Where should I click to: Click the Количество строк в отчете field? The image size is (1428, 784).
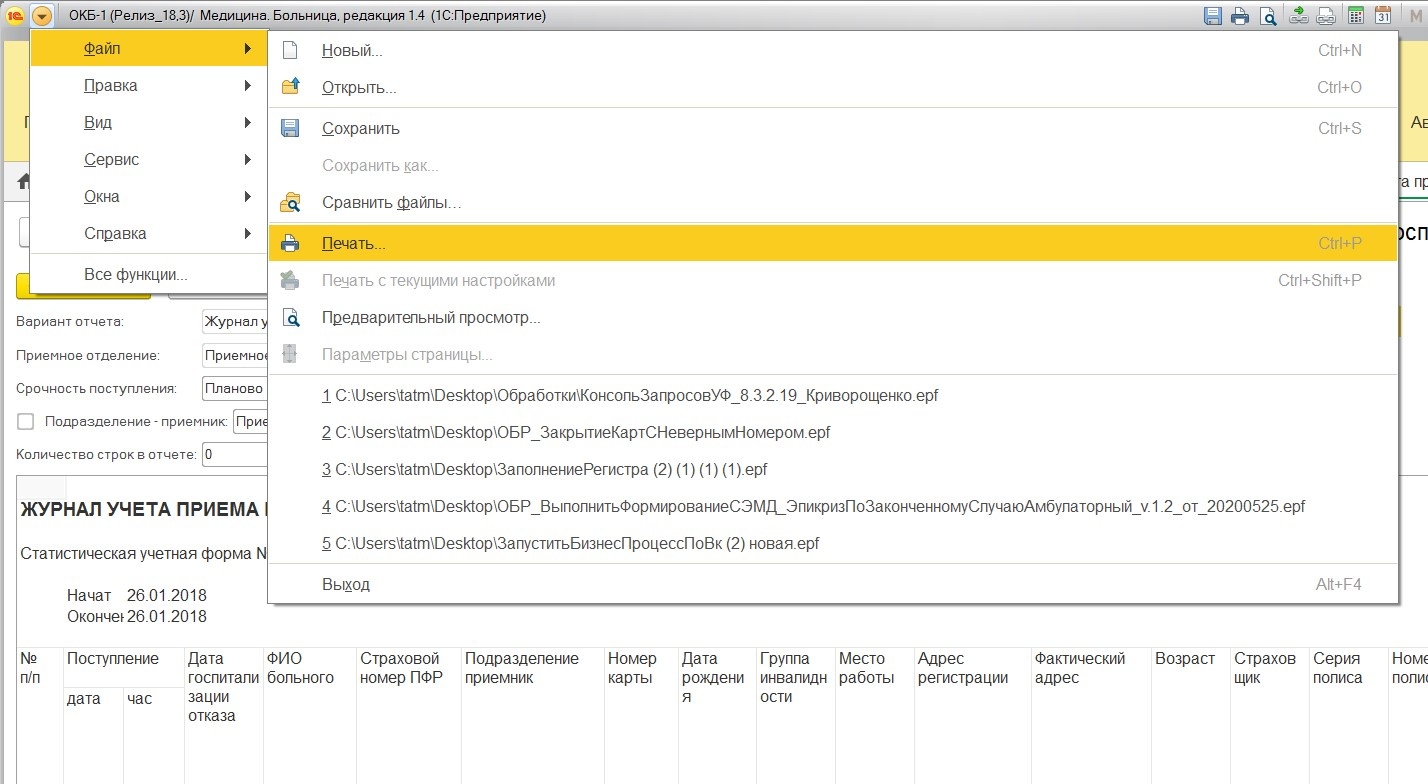234,454
